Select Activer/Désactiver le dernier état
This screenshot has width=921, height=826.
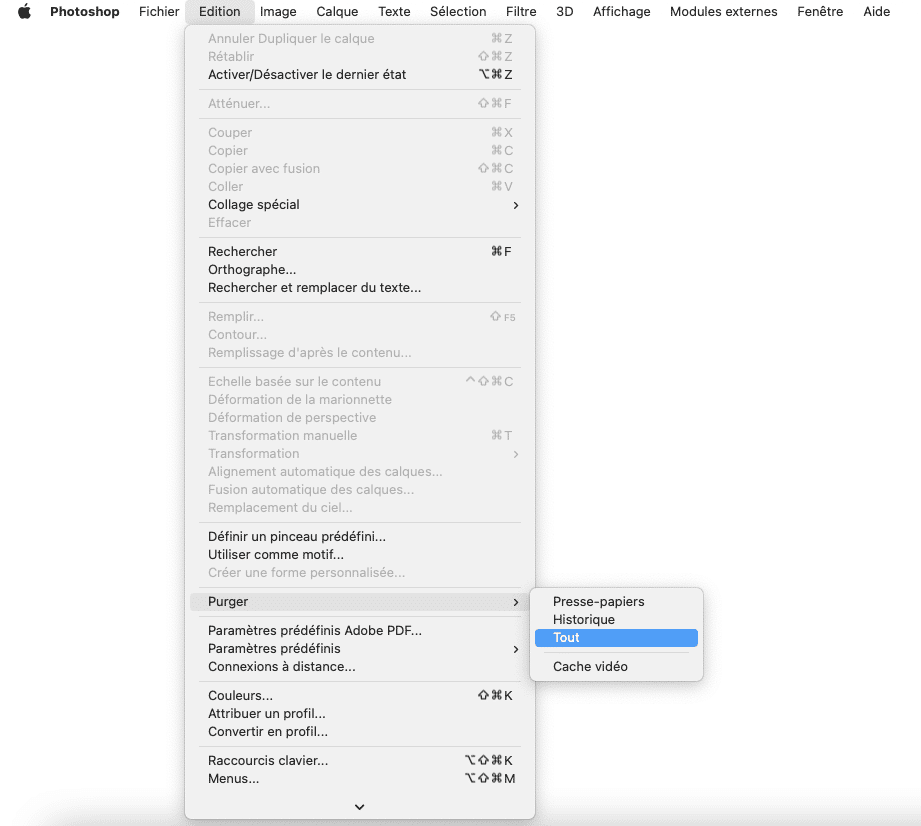click(x=307, y=75)
